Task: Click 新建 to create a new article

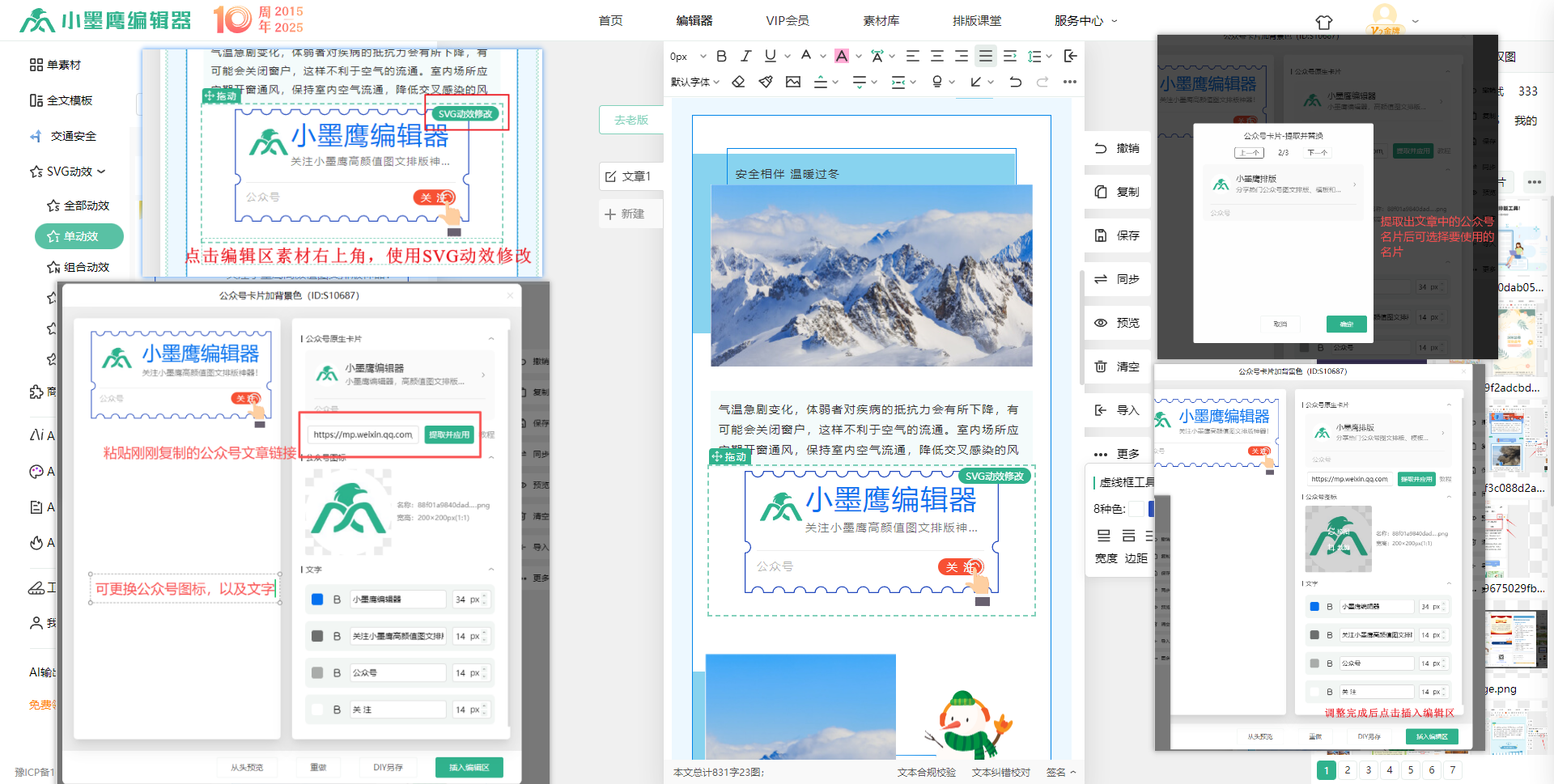Action: 631,214
